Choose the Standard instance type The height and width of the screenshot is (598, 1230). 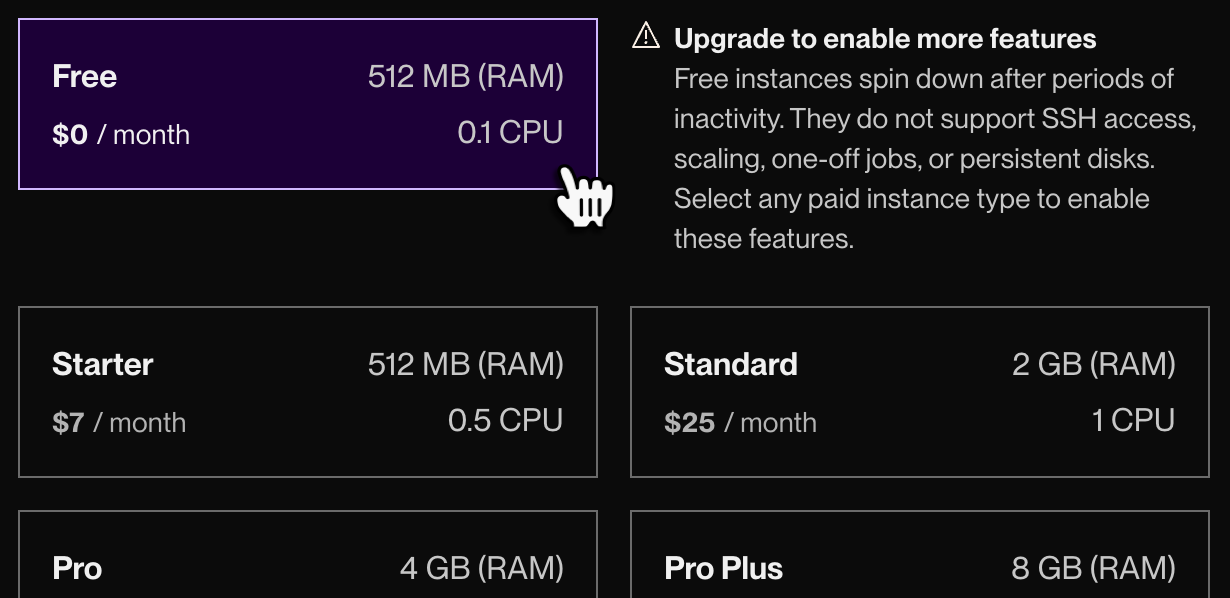[x=919, y=392]
